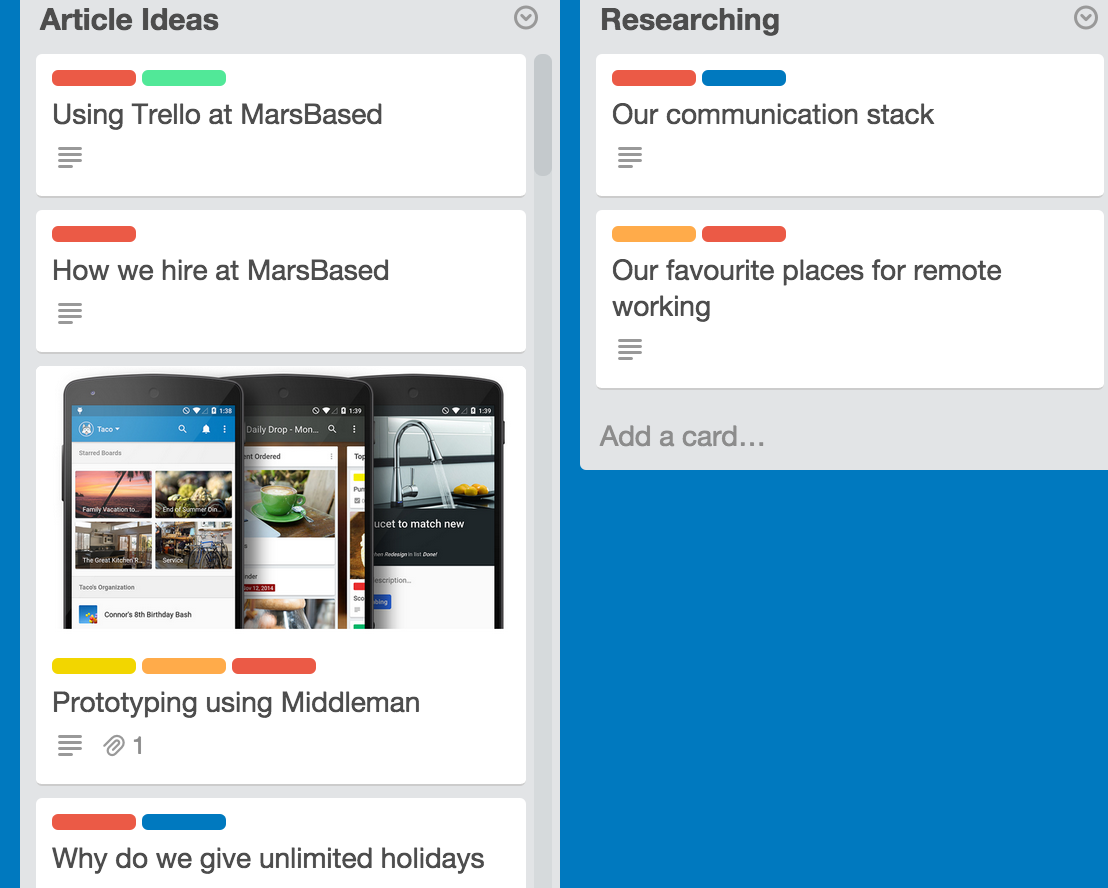Select the description icon on Prototyping using Middleman
Viewport: 1108px width, 888px height.
click(x=69, y=745)
